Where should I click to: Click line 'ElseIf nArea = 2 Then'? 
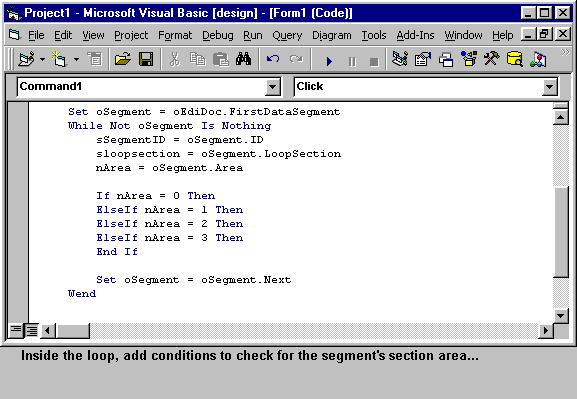[170, 224]
